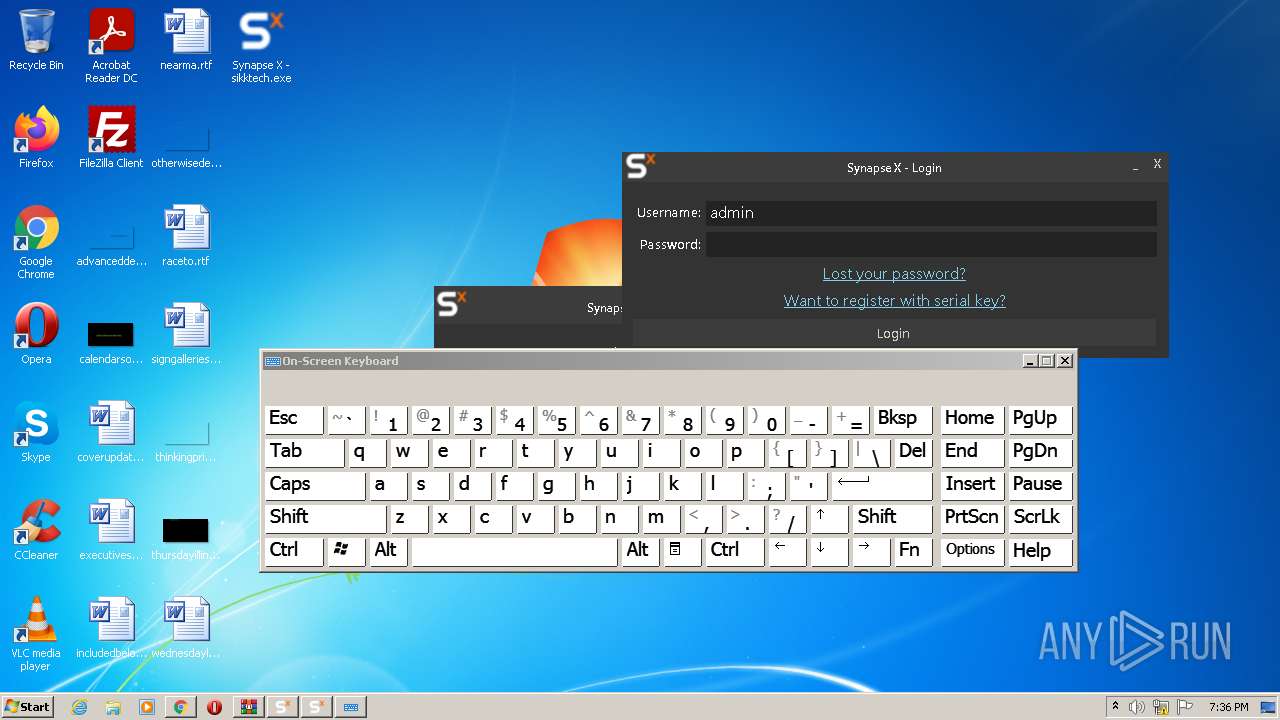1280x720 pixels.
Task: Open the Opera desktop shortcut
Action: (36, 334)
